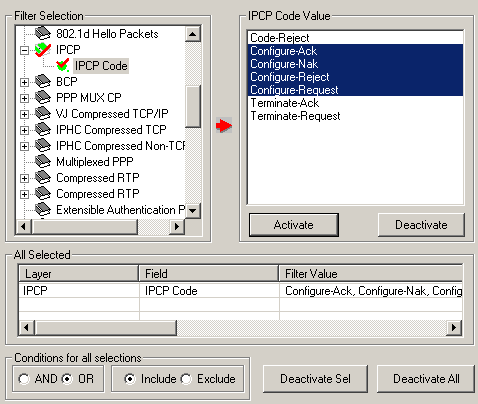The image size is (478, 404).
Task: Click the Extensible Authentication book icon
Action: tap(43, 209)
